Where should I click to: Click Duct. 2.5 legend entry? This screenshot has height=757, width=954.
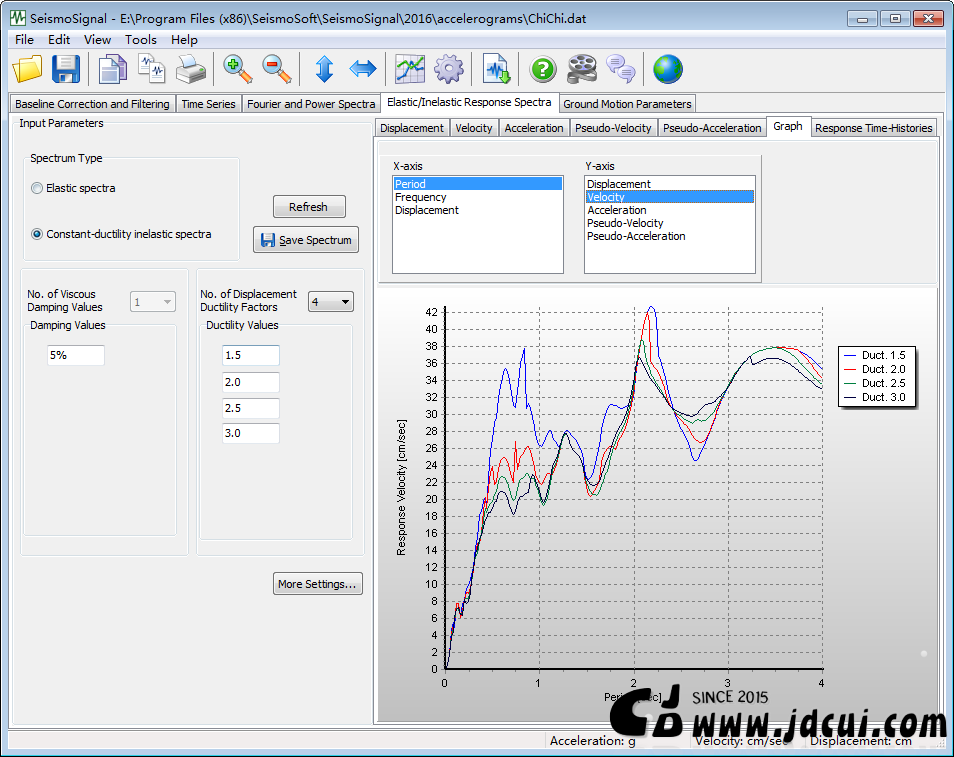tap(876, 383)
